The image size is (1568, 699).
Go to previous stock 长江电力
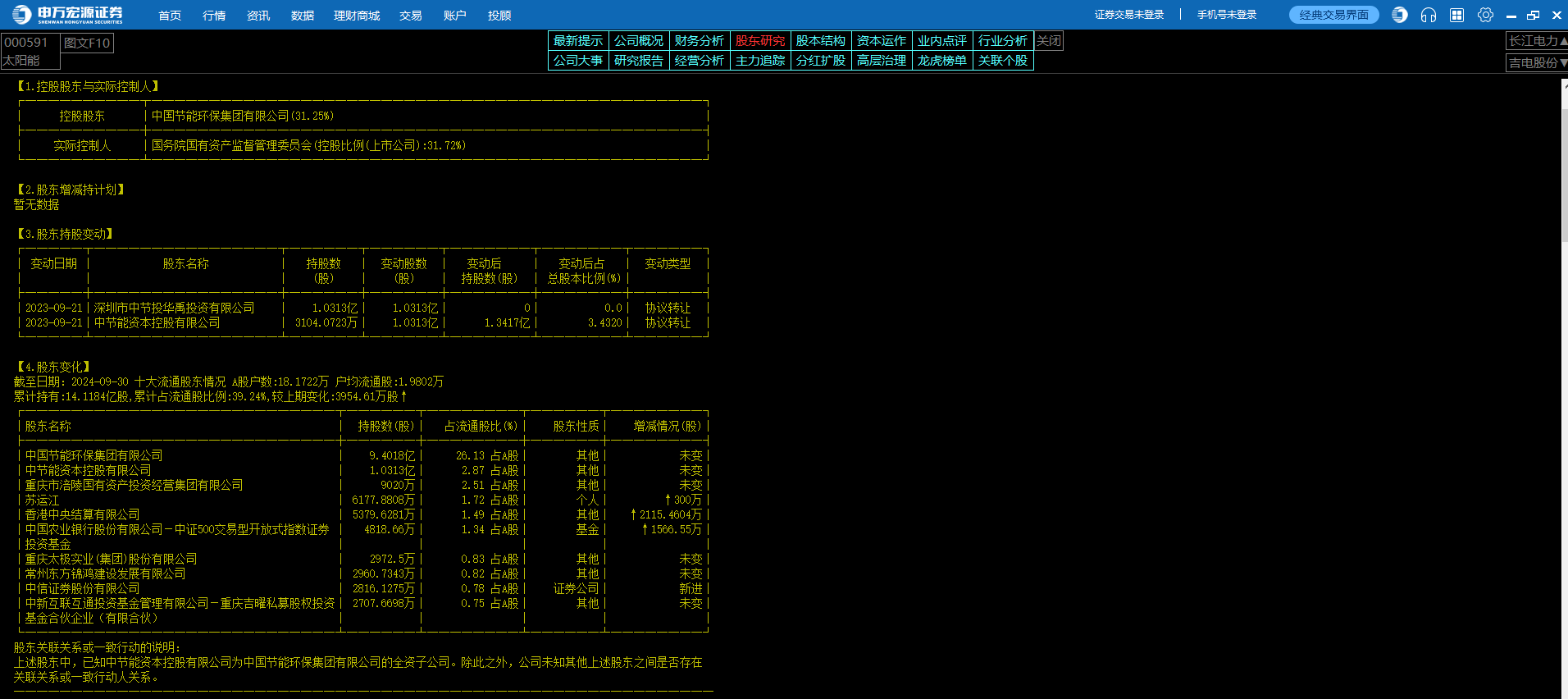click(x=1537, y=40)
